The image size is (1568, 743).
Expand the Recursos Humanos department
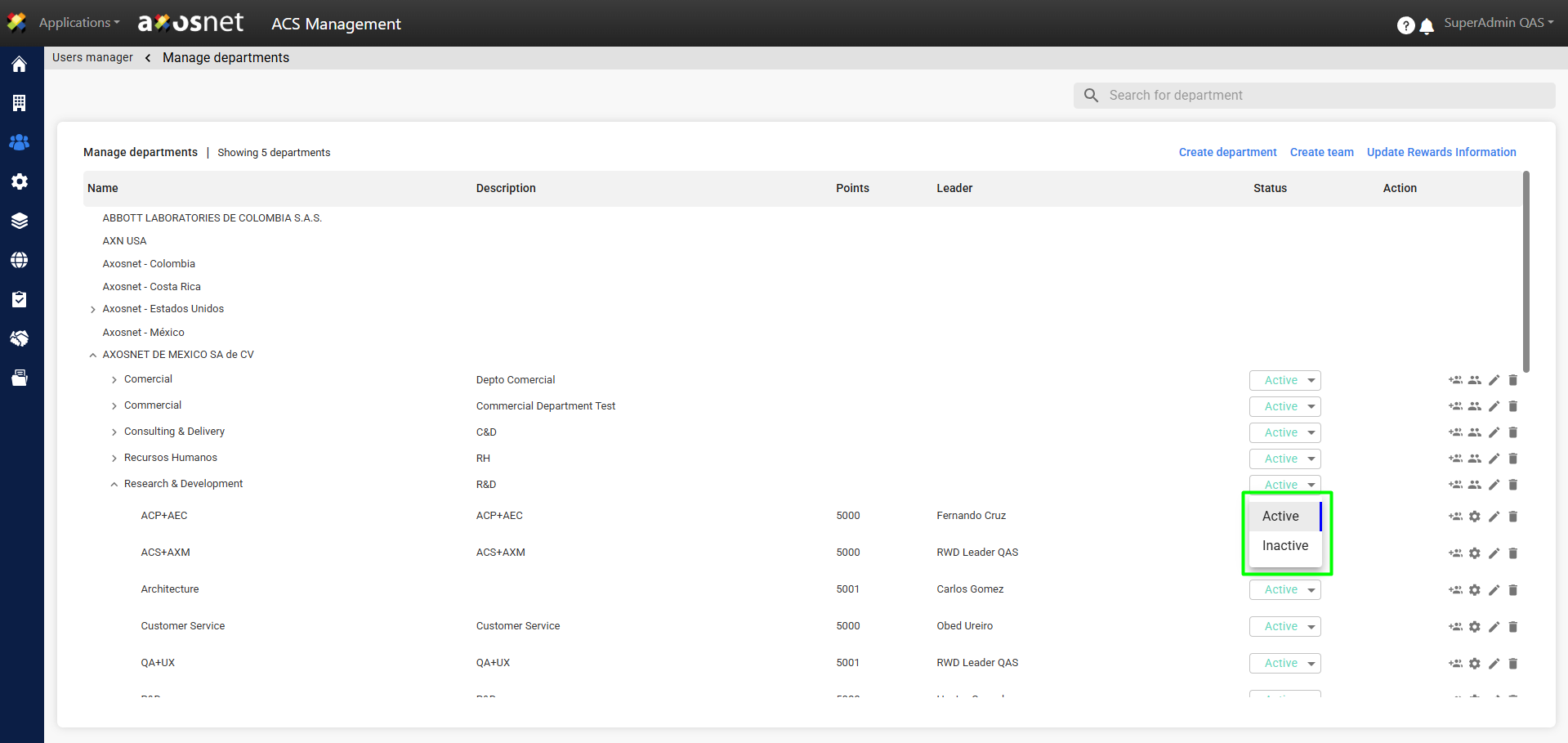tap(114, 459)
